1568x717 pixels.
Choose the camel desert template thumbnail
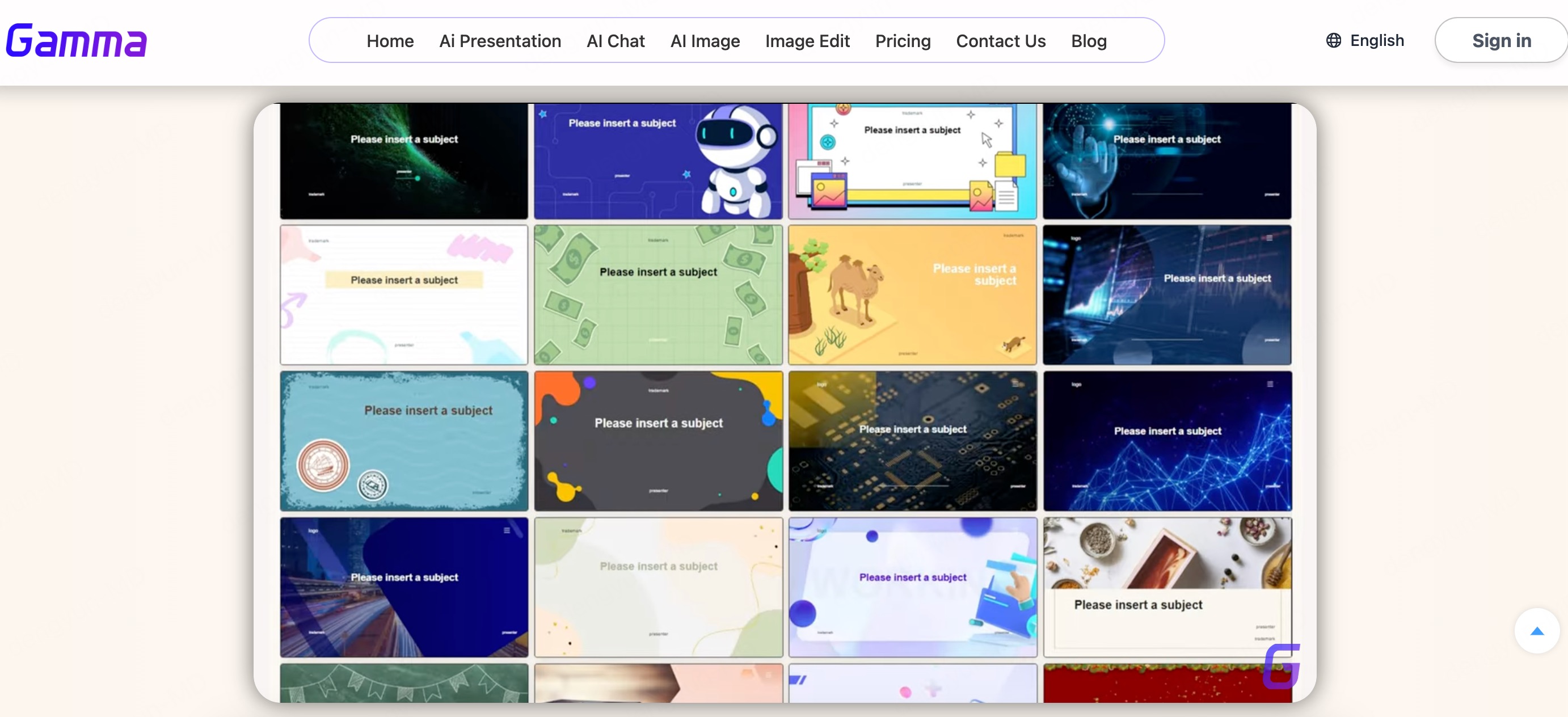coord(912,295)
